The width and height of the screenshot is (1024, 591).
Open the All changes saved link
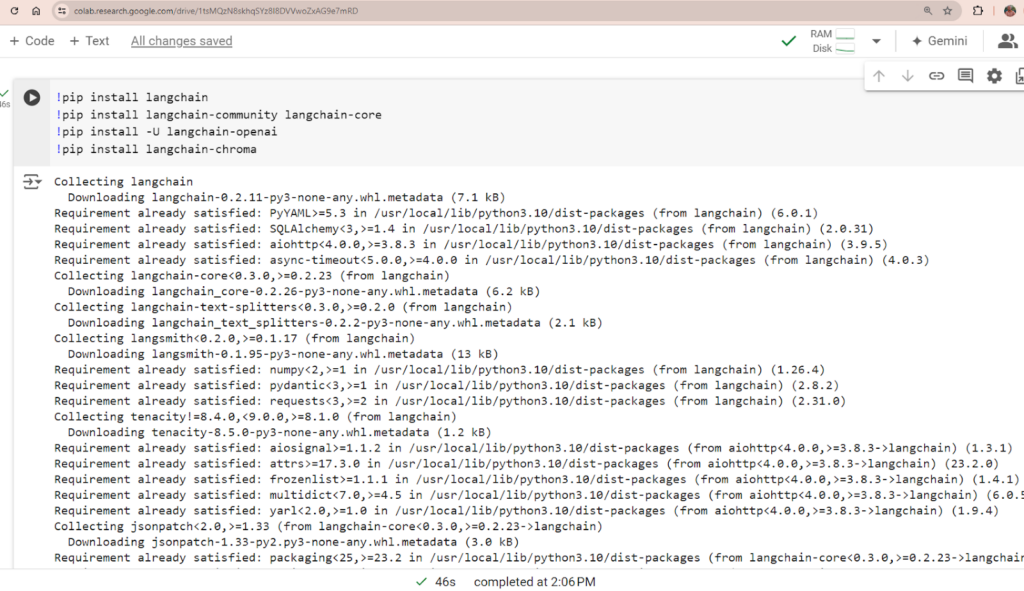click(182, 41)
